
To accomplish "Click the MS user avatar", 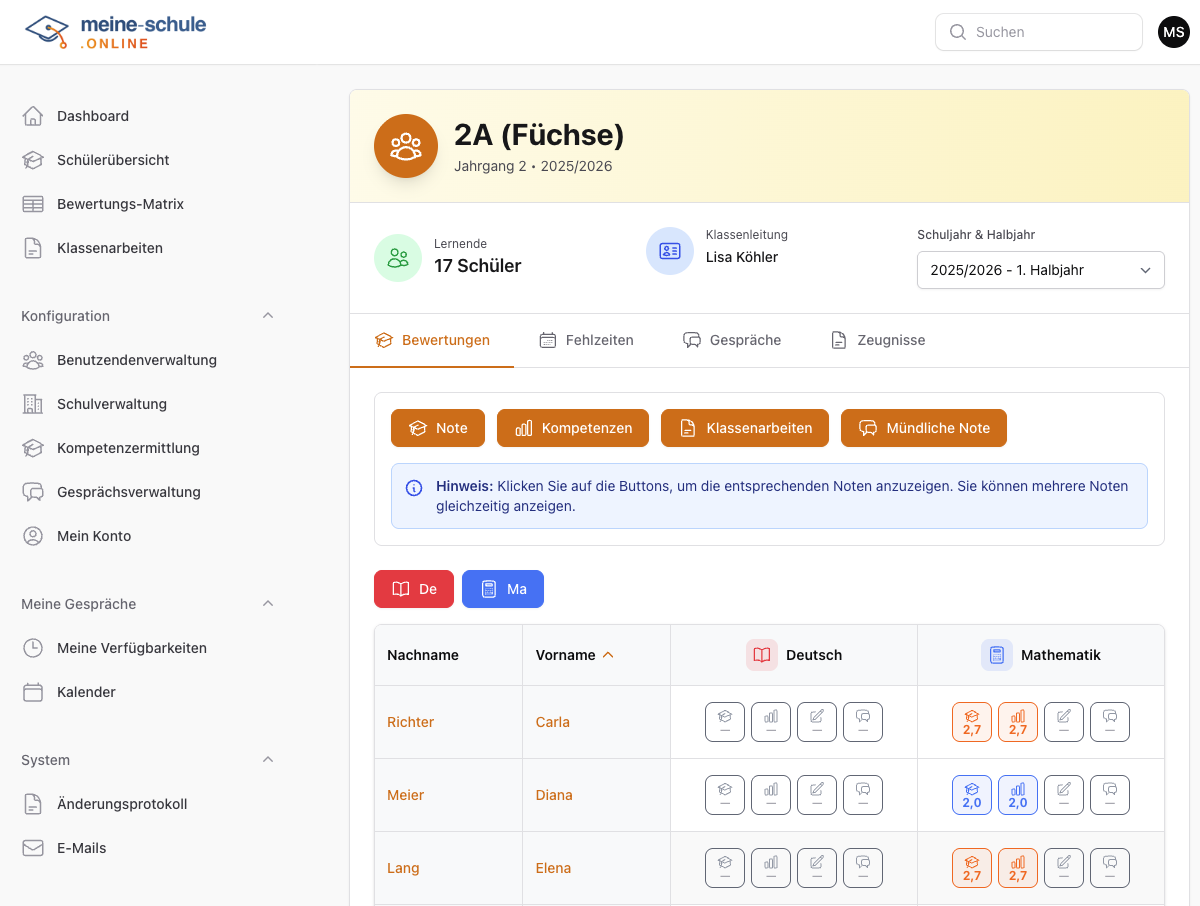I will (x=1174, y=32).
